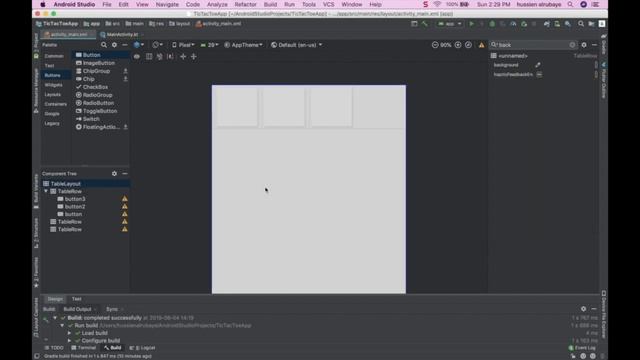This screenshot has width=640, height=360.
Task: Collapse Run build node
Action: tap(62, 325)
